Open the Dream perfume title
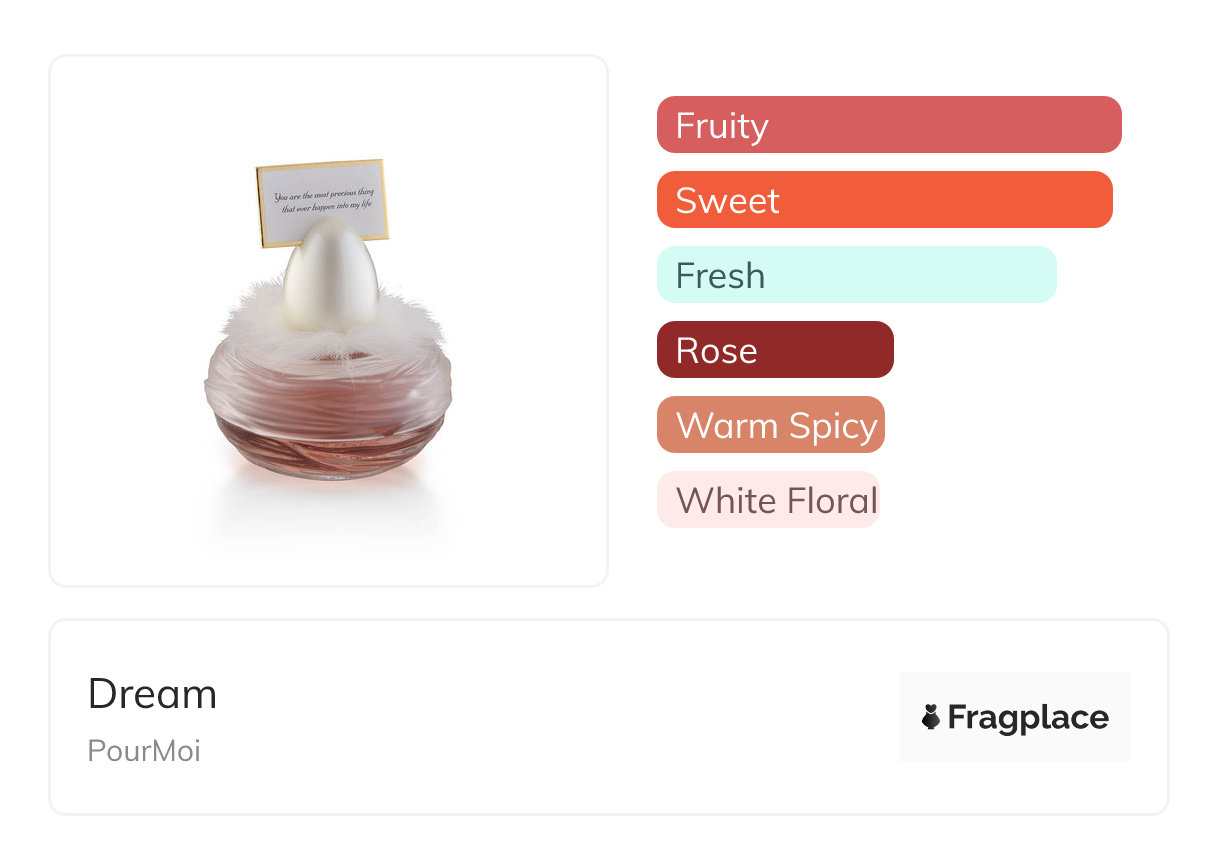Image resolution: width=1218 pixels, height=864 pixels. pyautogui.click(x=152, y=694)
